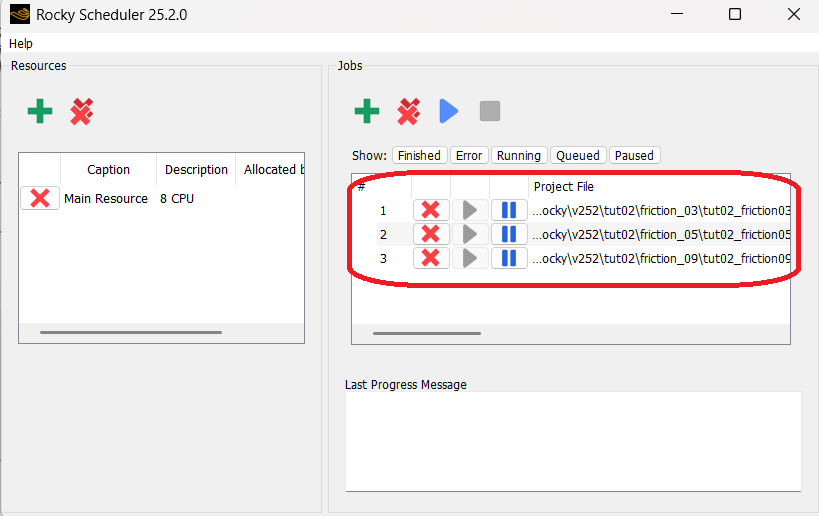Viewport: 819px width, 516px height.
Task: Toggle the Error jobs filter
Action: pyautogui.click(x=469, y=156)
